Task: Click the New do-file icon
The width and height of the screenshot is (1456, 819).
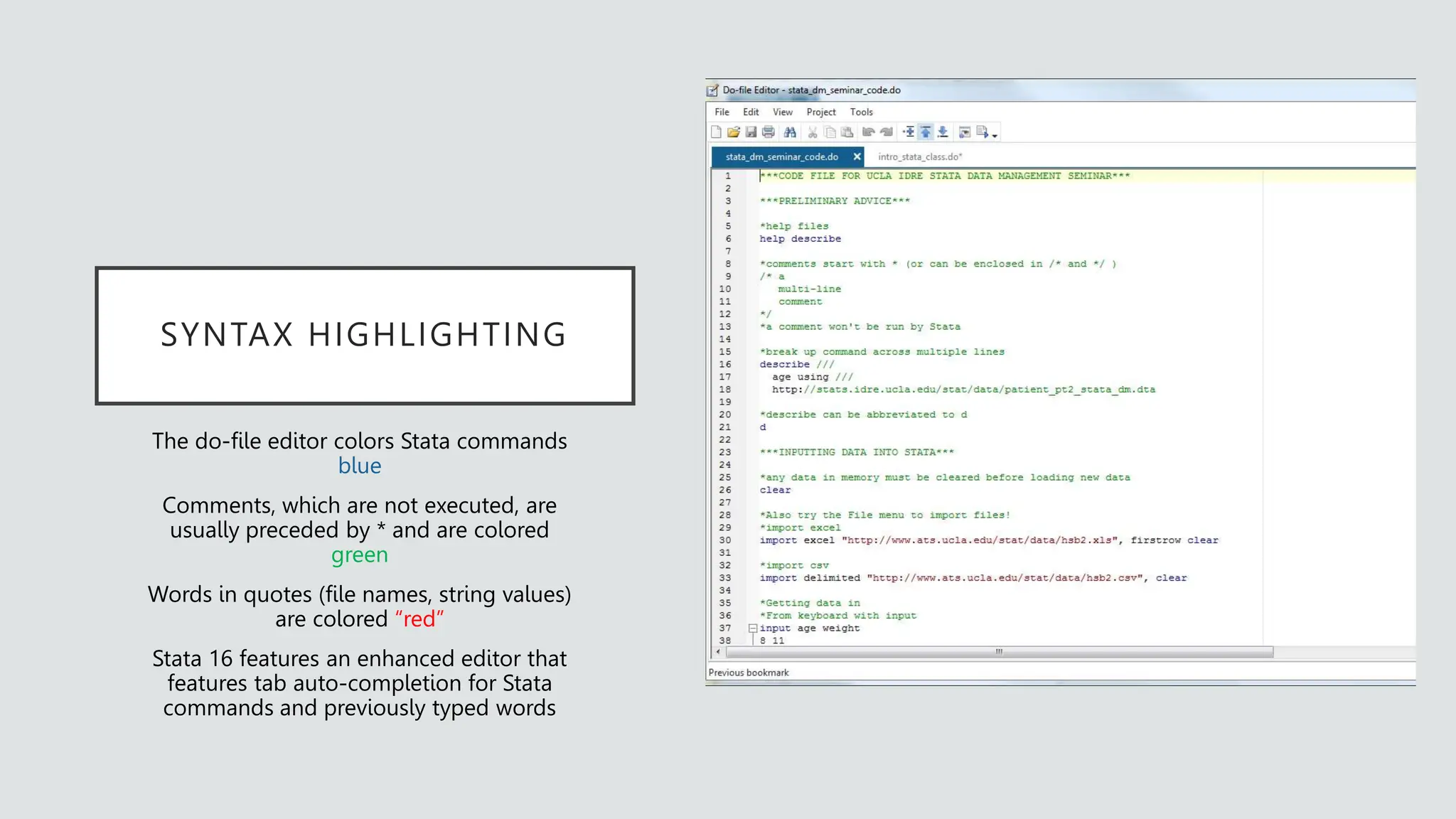Action: (x=716, y=132)
